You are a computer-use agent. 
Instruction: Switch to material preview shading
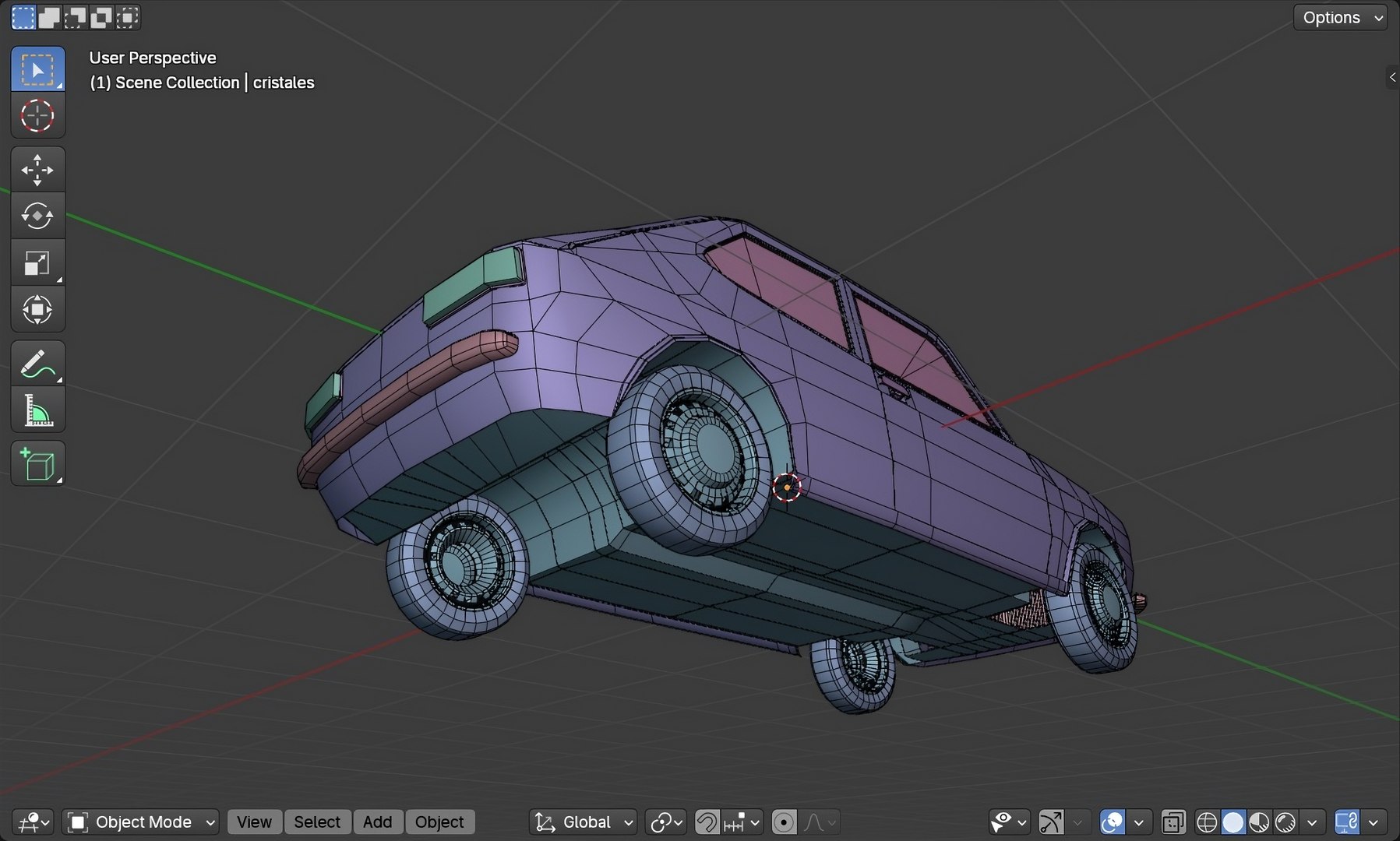(x=1259, y=822)
